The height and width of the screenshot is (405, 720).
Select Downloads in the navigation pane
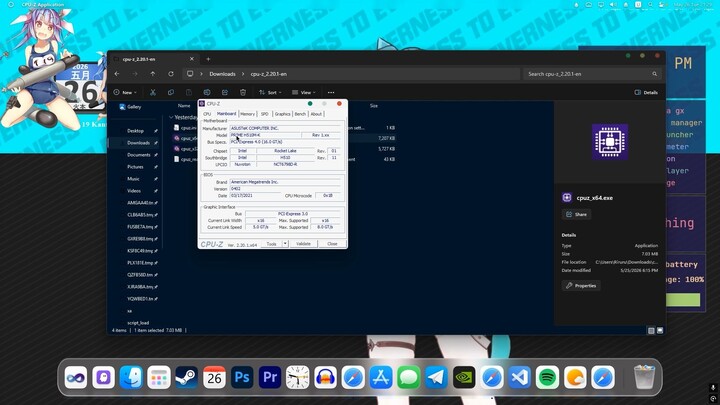click(x=138, y=143)
